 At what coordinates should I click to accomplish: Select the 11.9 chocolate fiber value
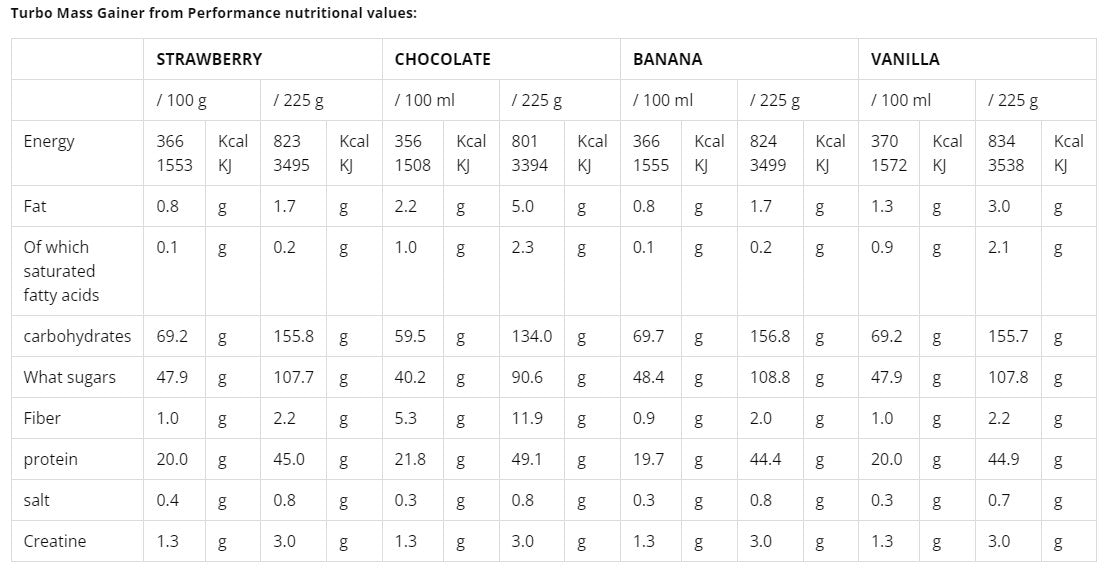525,418
